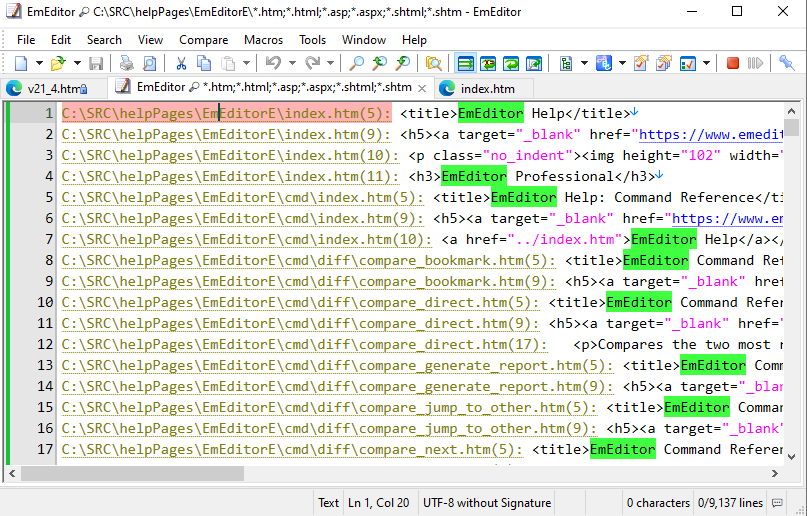Switch to the index.htm tab
Screen dimensions: 807x516
487,88
